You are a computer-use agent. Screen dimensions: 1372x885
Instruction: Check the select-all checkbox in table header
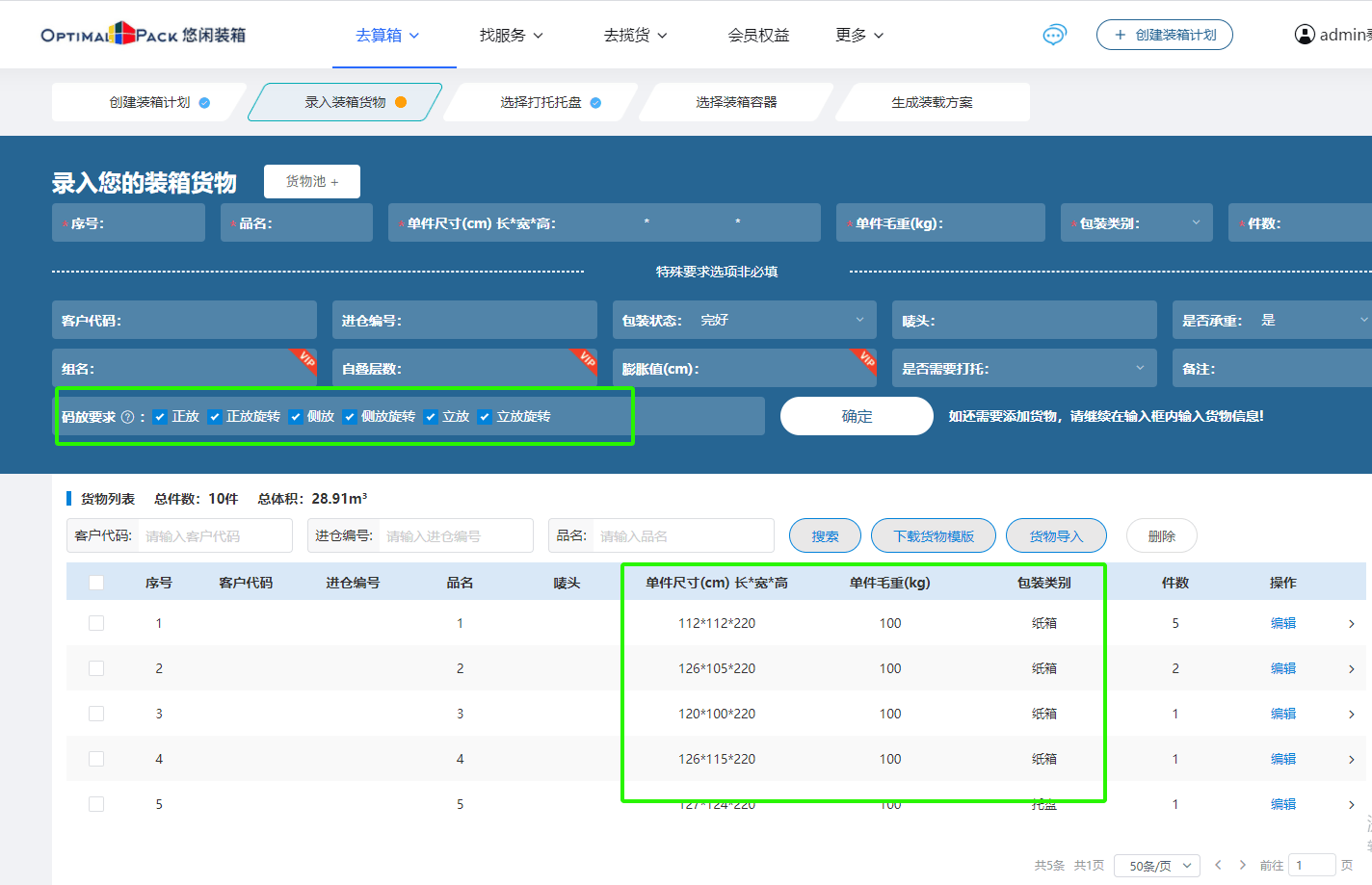96,583
